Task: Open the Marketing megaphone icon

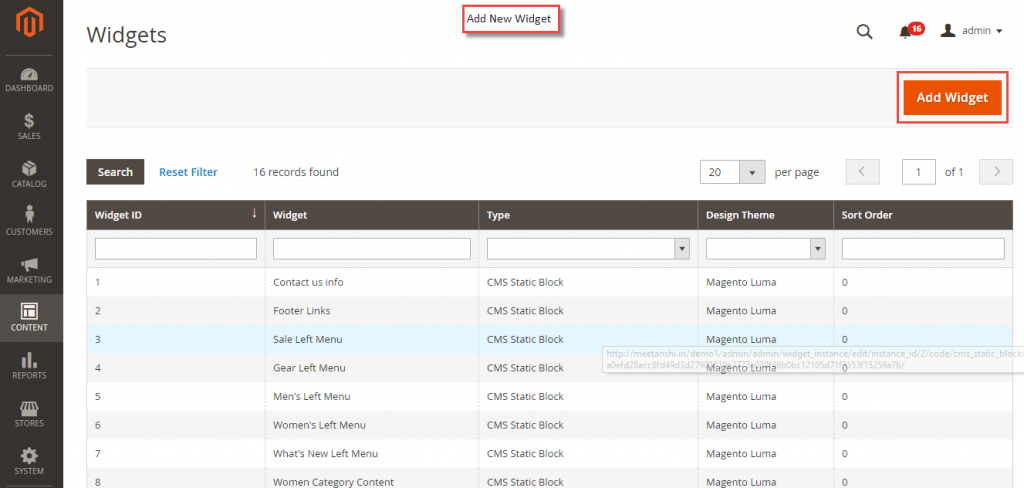Action: 30,270
